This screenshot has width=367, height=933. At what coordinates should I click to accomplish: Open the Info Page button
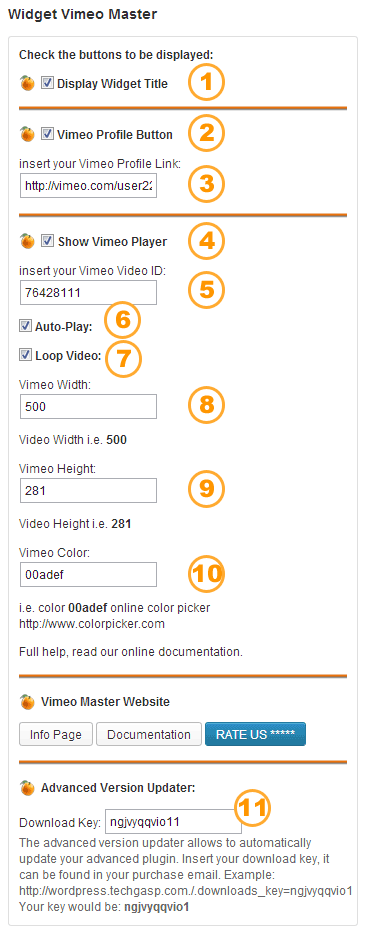tap(56, 734)
